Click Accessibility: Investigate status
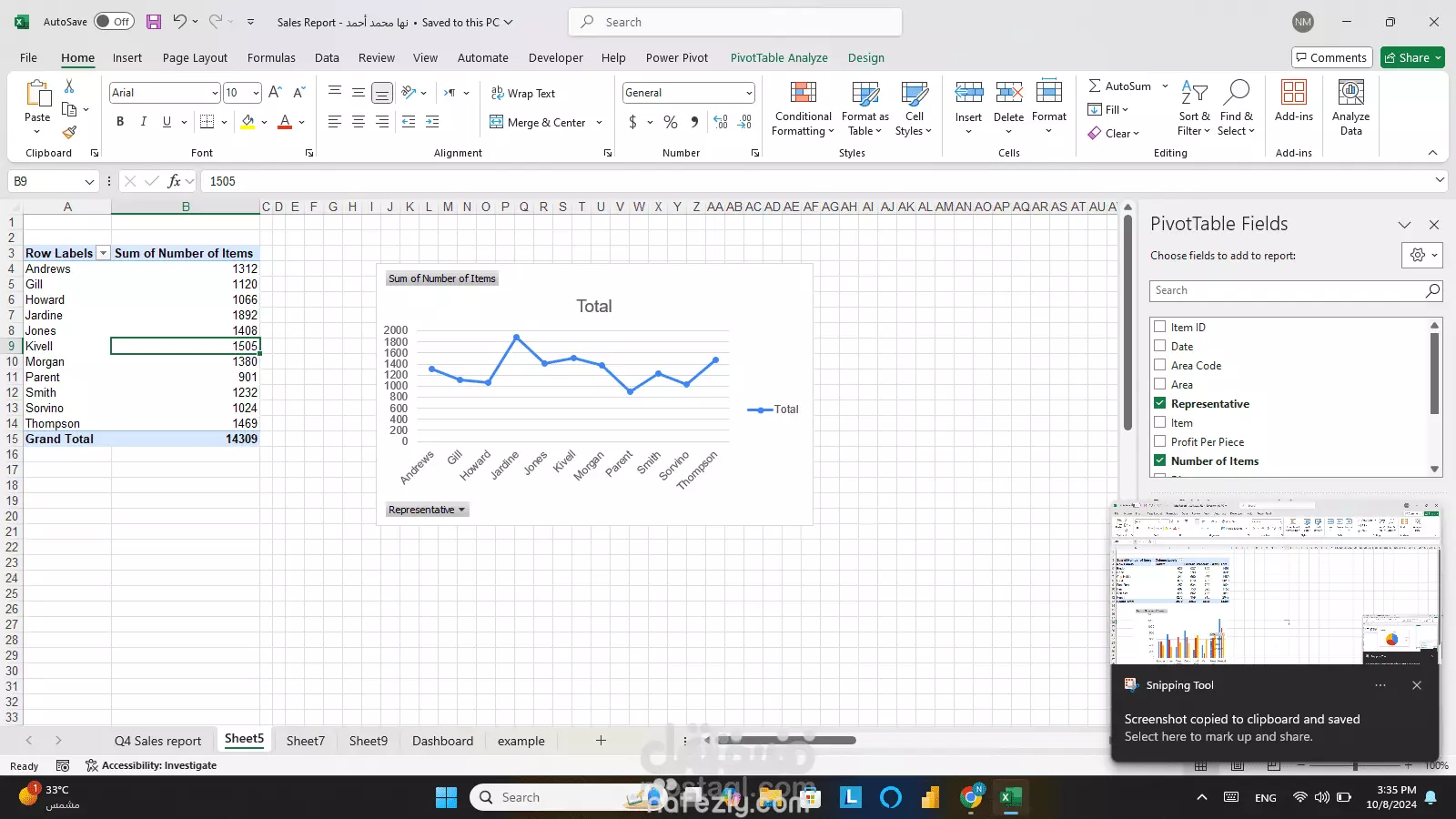The height and width of the screenshot is (819, 1456). [151, 765]
